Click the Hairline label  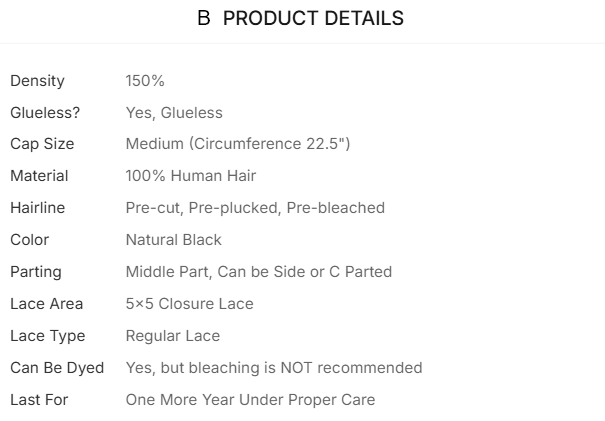coord(39,208)
